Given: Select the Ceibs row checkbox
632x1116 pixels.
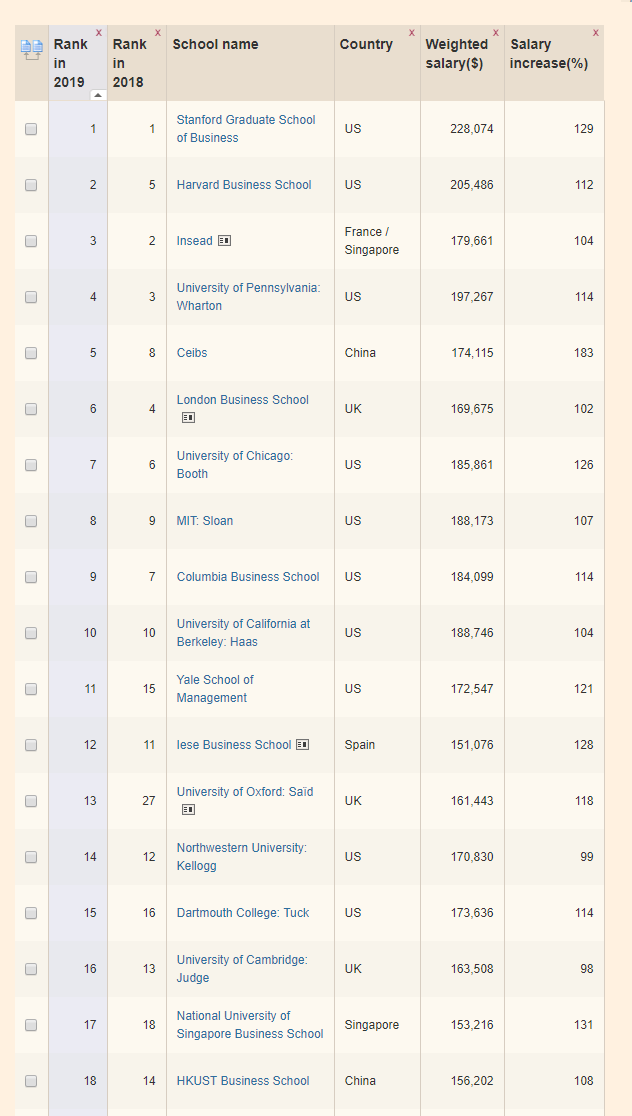Looking at the screenshot, I should [31, 353].
